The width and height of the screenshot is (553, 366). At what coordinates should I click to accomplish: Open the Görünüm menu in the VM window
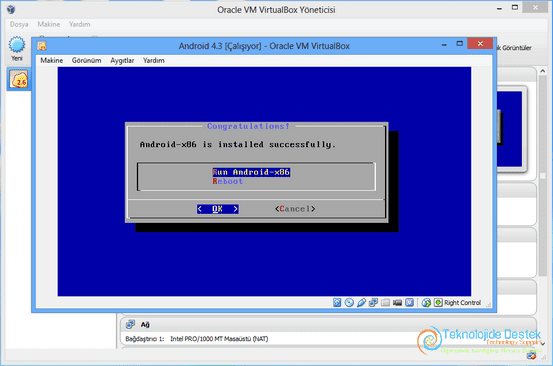pos(86,60)
